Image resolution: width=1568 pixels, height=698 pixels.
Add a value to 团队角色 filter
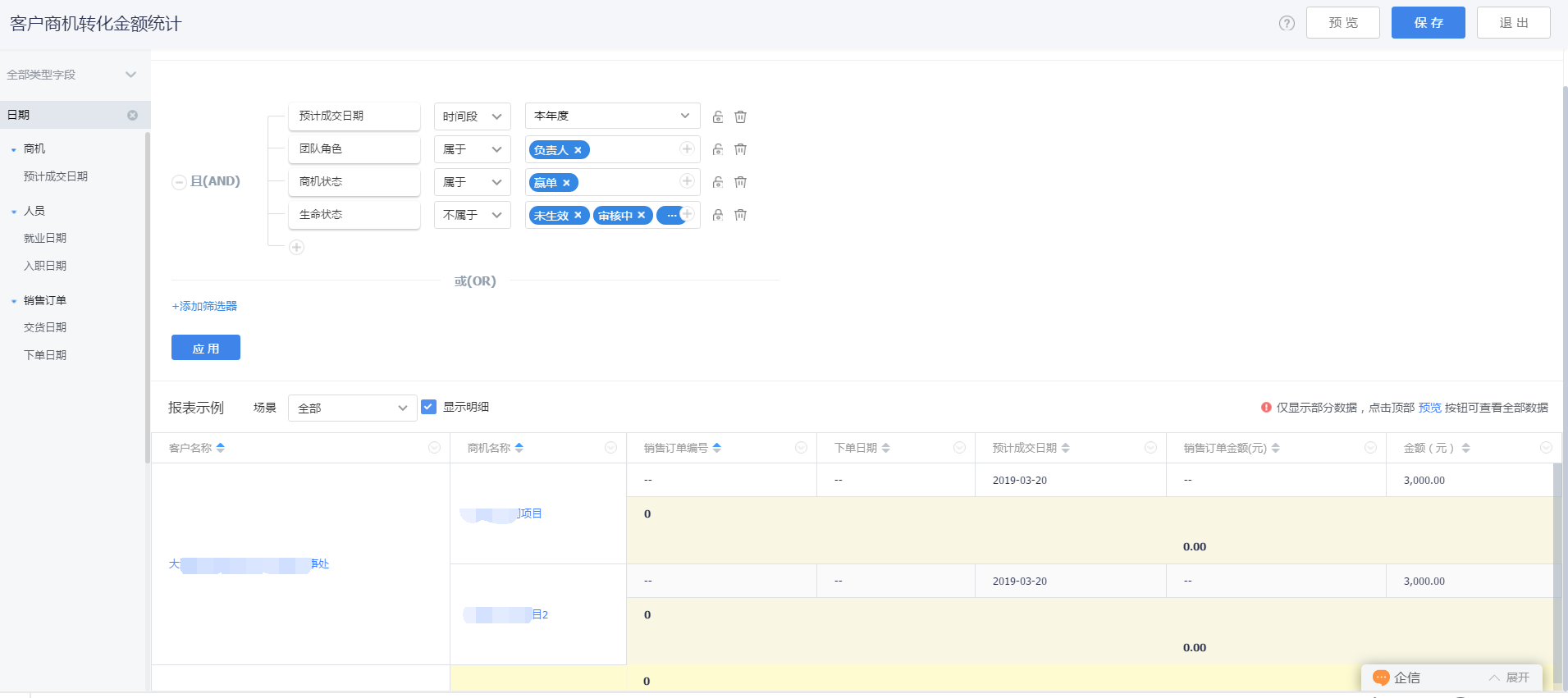tap(687, 148)
